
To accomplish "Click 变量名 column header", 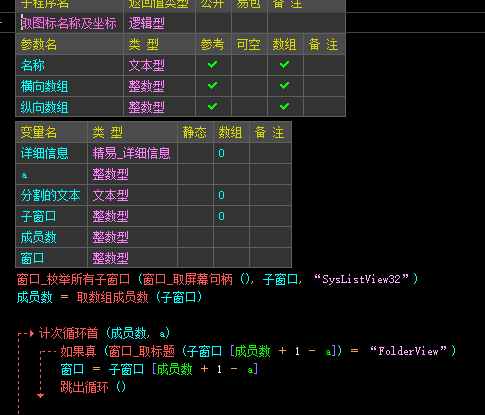I will 38,132.
